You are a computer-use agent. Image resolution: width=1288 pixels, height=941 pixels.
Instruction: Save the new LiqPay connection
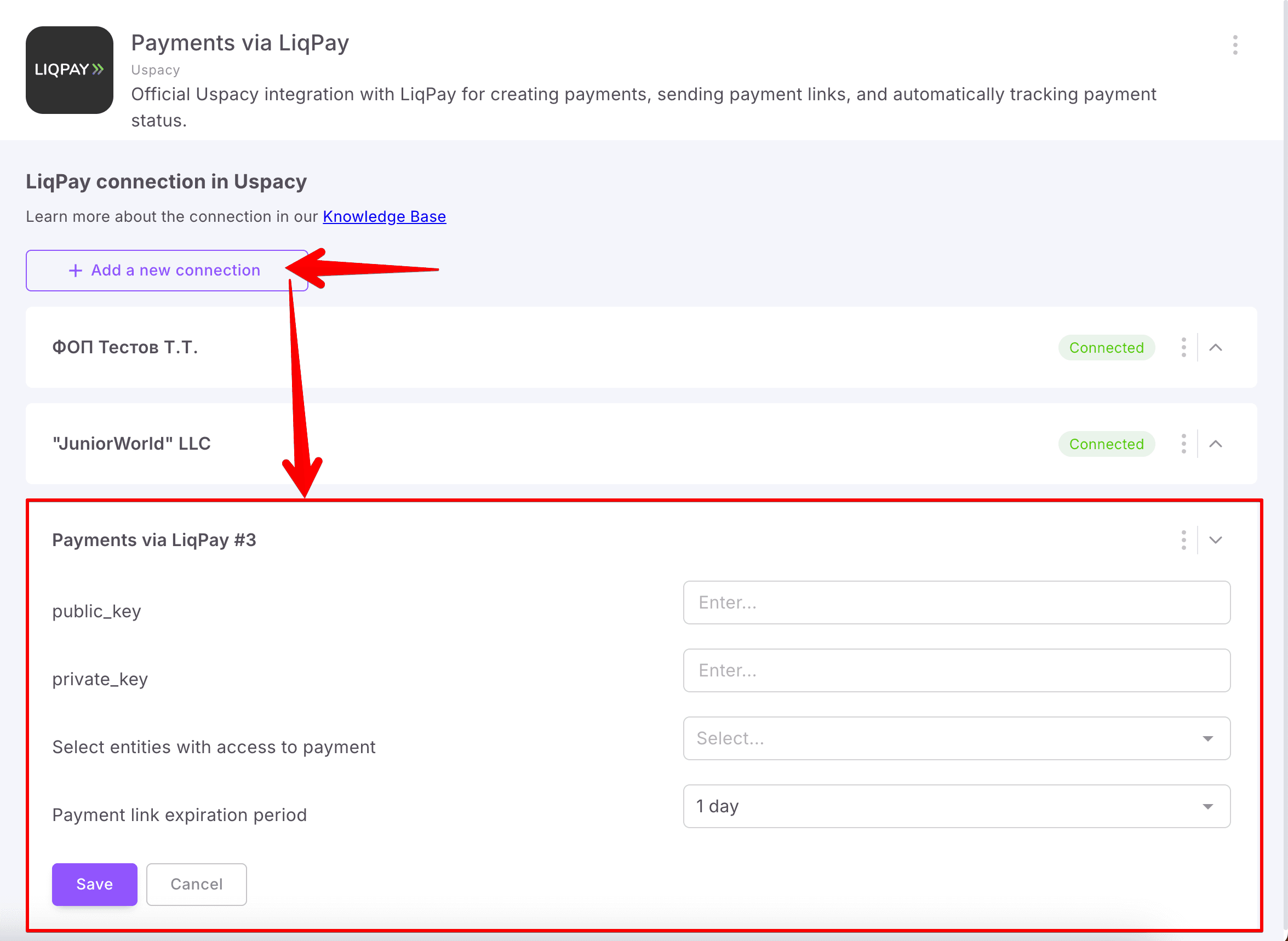95,884
